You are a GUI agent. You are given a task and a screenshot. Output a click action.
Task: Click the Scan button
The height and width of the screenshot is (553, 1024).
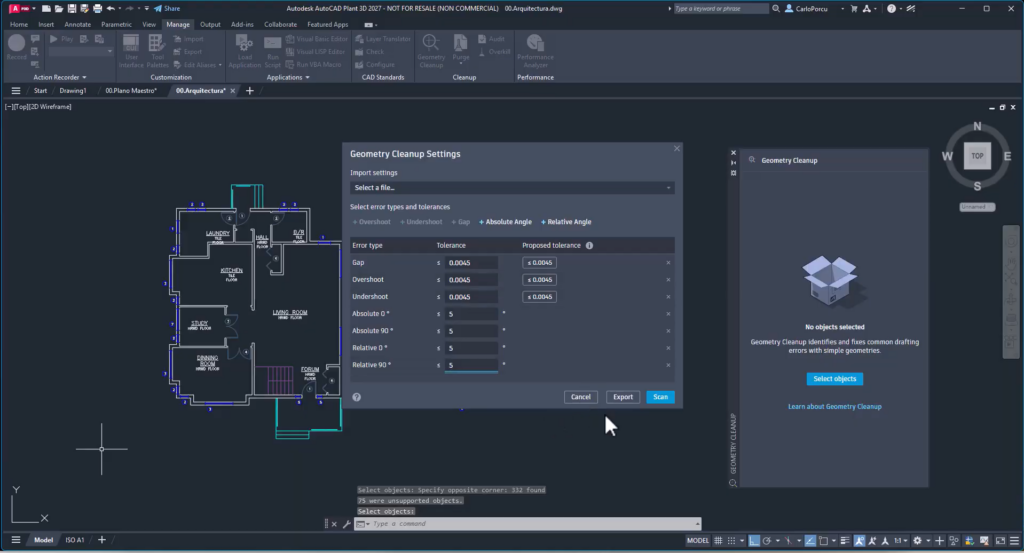click(660, 397)
